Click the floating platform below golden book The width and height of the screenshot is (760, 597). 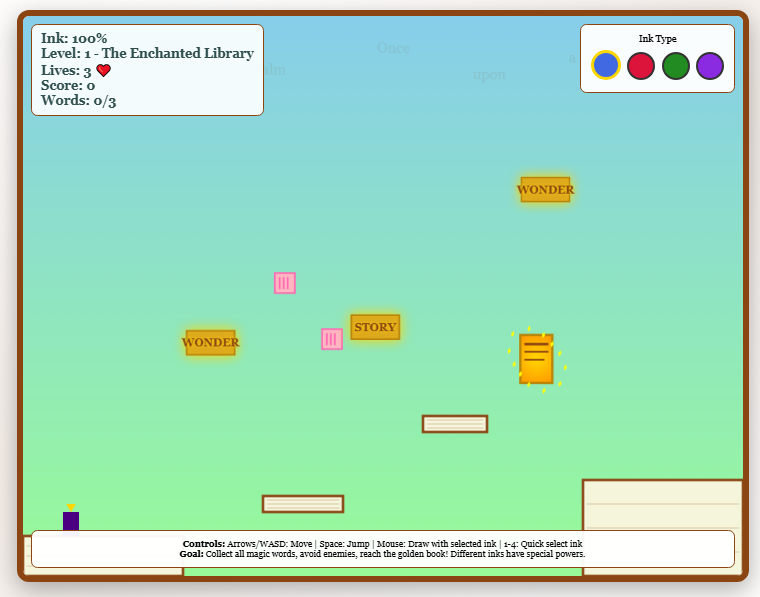455,424
